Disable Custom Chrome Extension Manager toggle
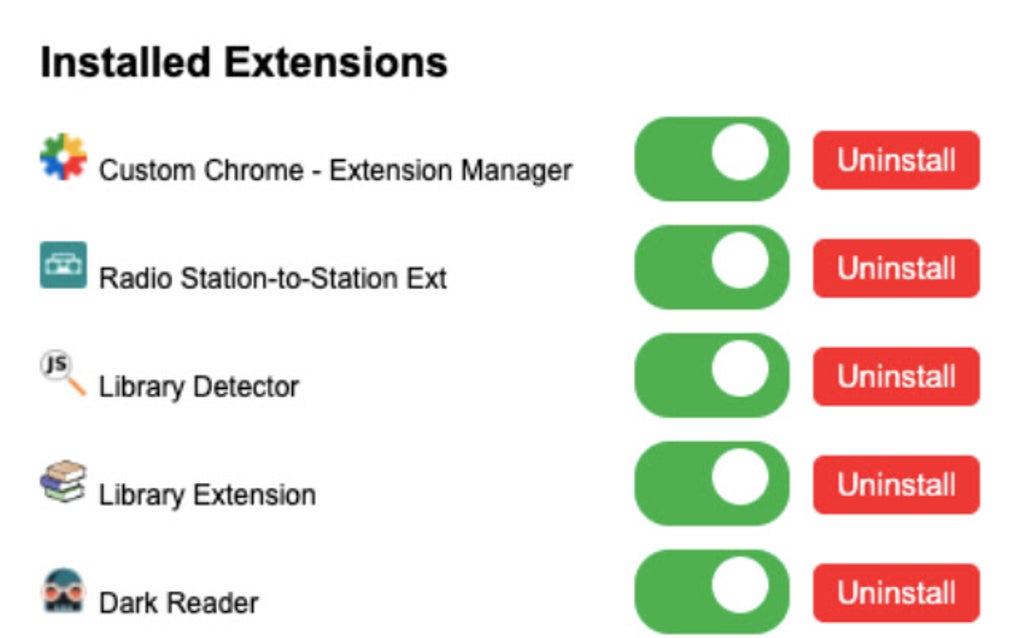 711,159
